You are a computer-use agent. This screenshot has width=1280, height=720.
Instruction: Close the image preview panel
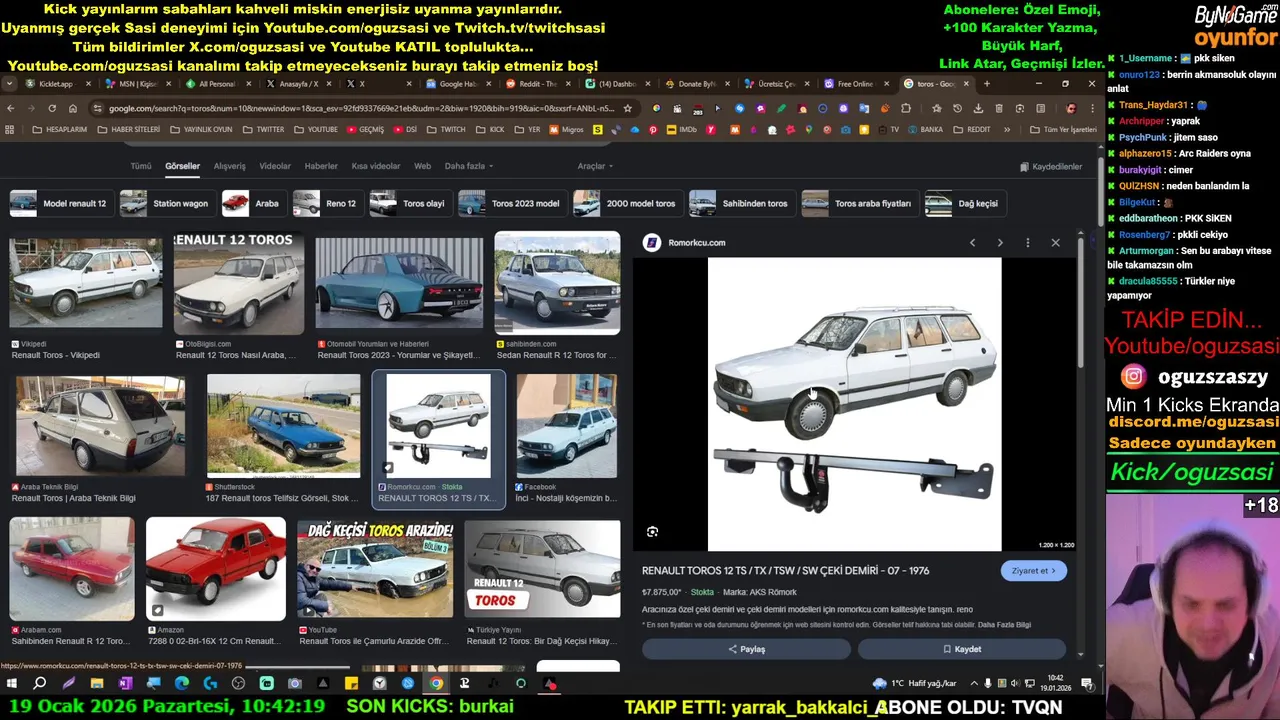[1055, 243]
